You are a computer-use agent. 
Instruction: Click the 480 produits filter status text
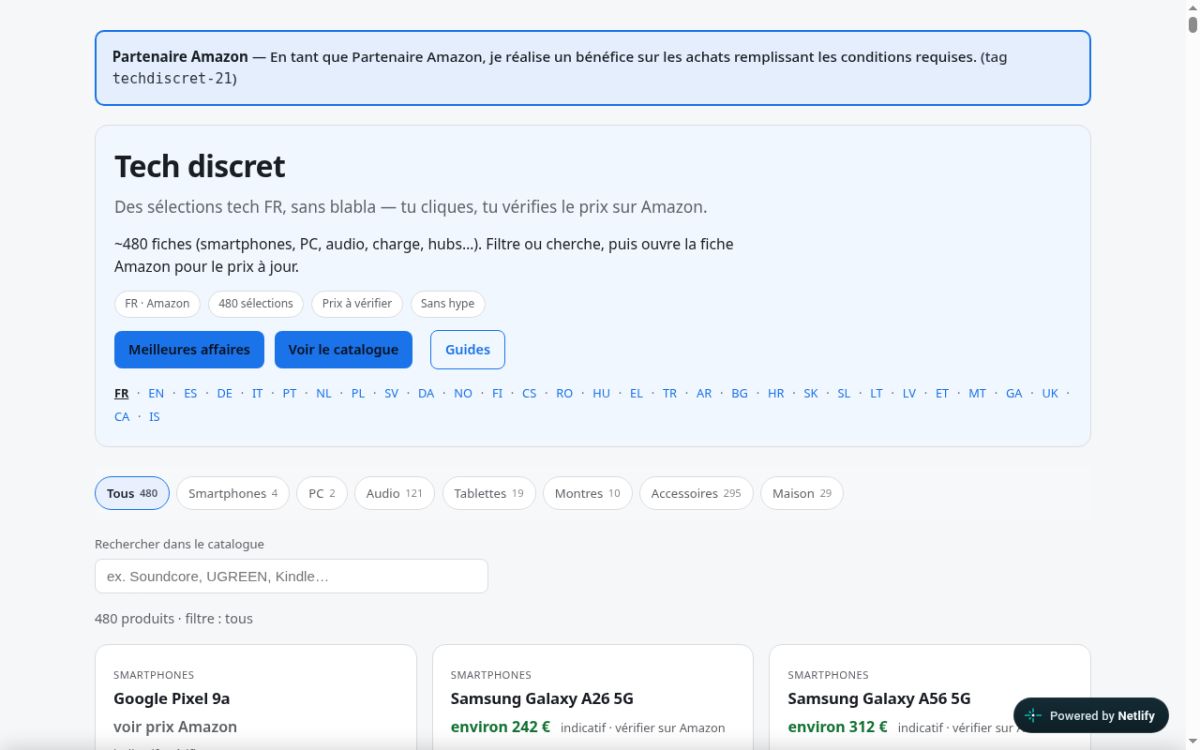[x=174, y=619]
